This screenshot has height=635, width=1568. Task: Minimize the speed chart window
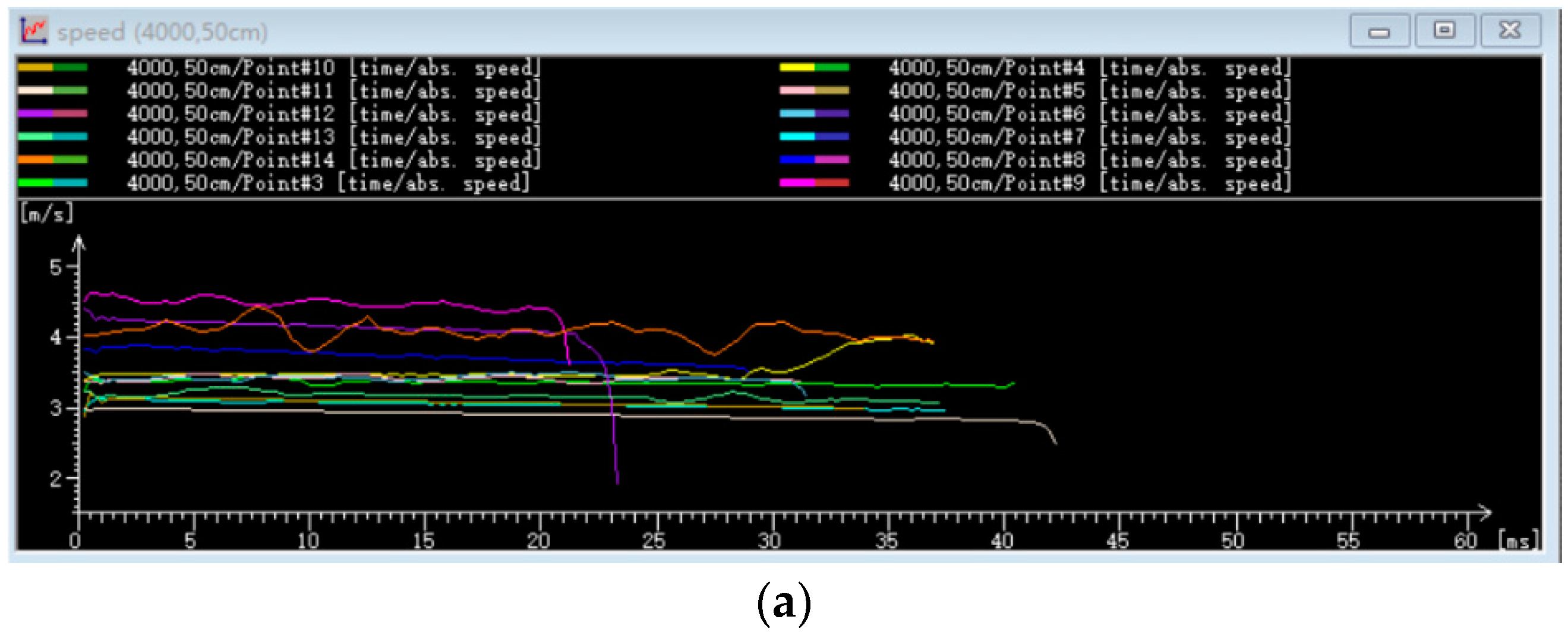1378,30
